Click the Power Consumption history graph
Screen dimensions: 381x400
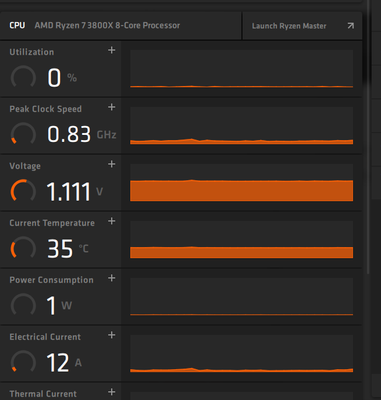coord(242,297)
